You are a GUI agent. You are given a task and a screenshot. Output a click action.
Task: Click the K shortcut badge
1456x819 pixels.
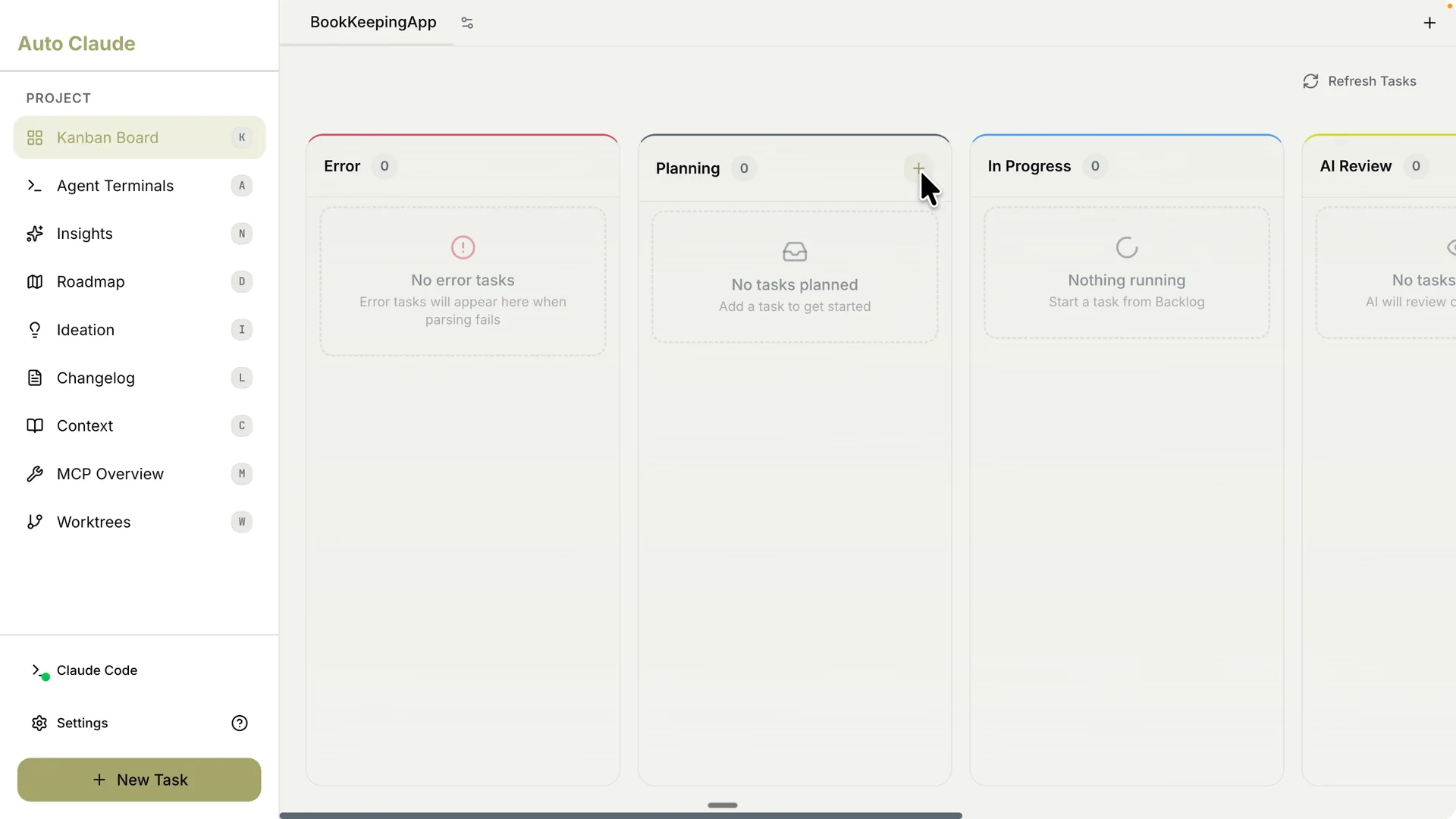[242, 137]
